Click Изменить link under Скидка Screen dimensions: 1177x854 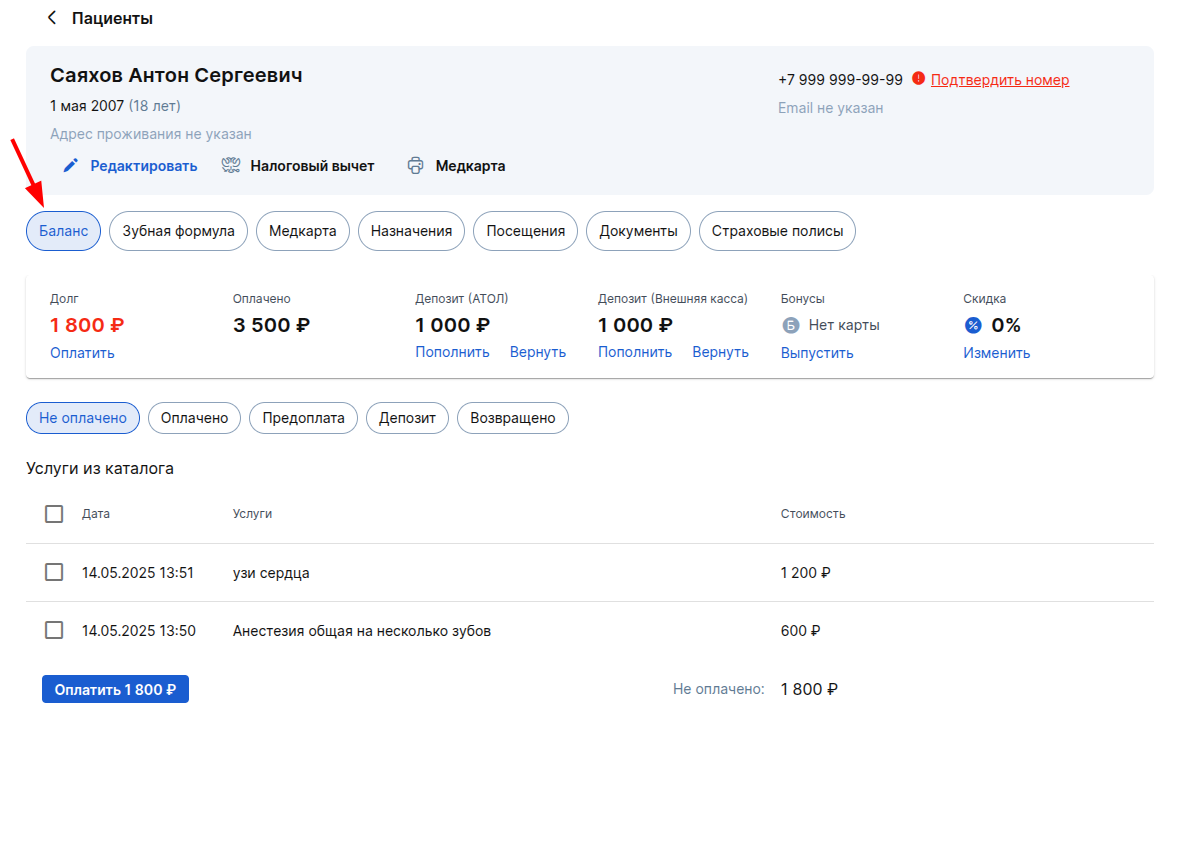tap(997, 353)
